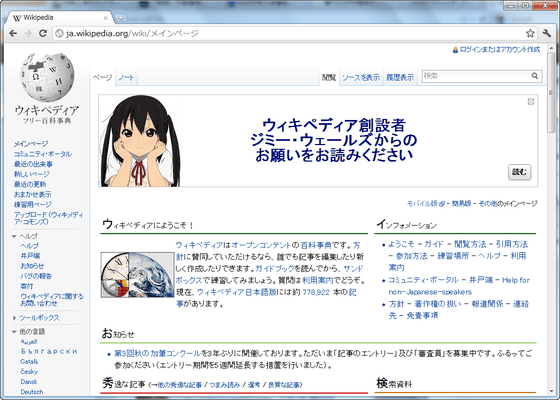Click the browser back arrow

[x=13, y=33]
